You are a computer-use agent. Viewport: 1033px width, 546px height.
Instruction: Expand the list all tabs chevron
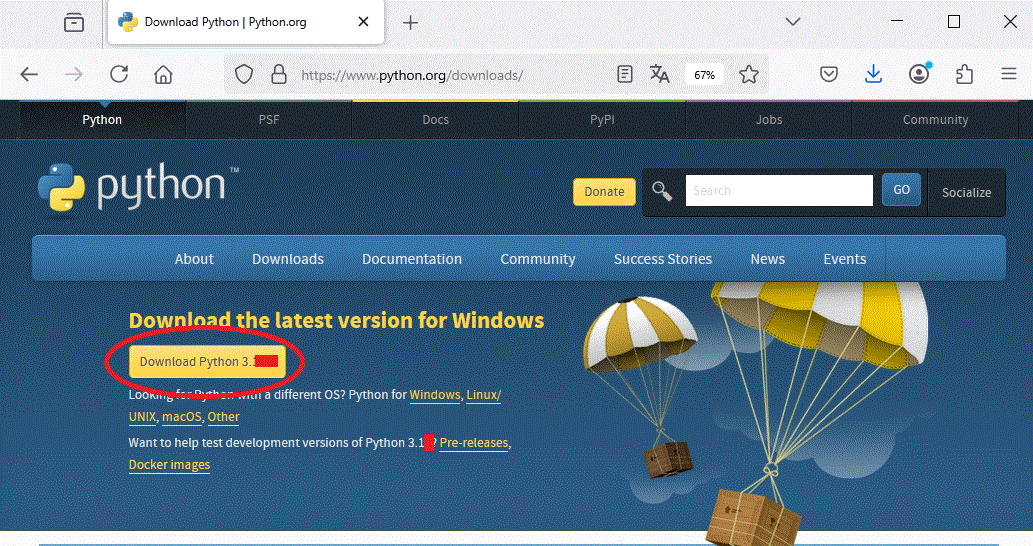[x=793, y=22]
